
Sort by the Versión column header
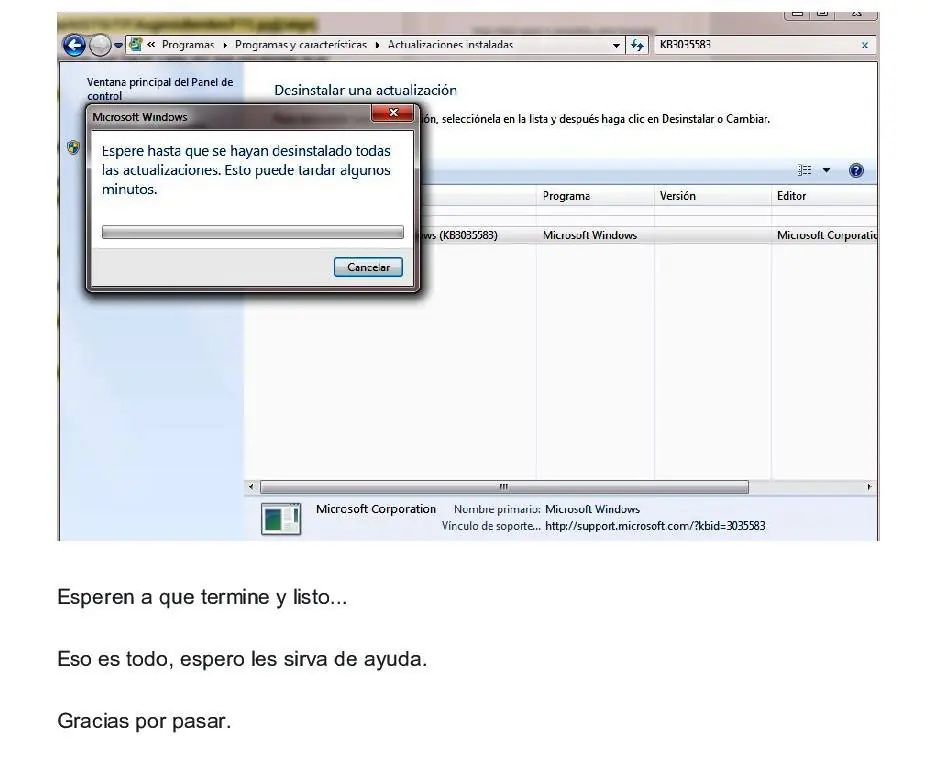point(713,196)
